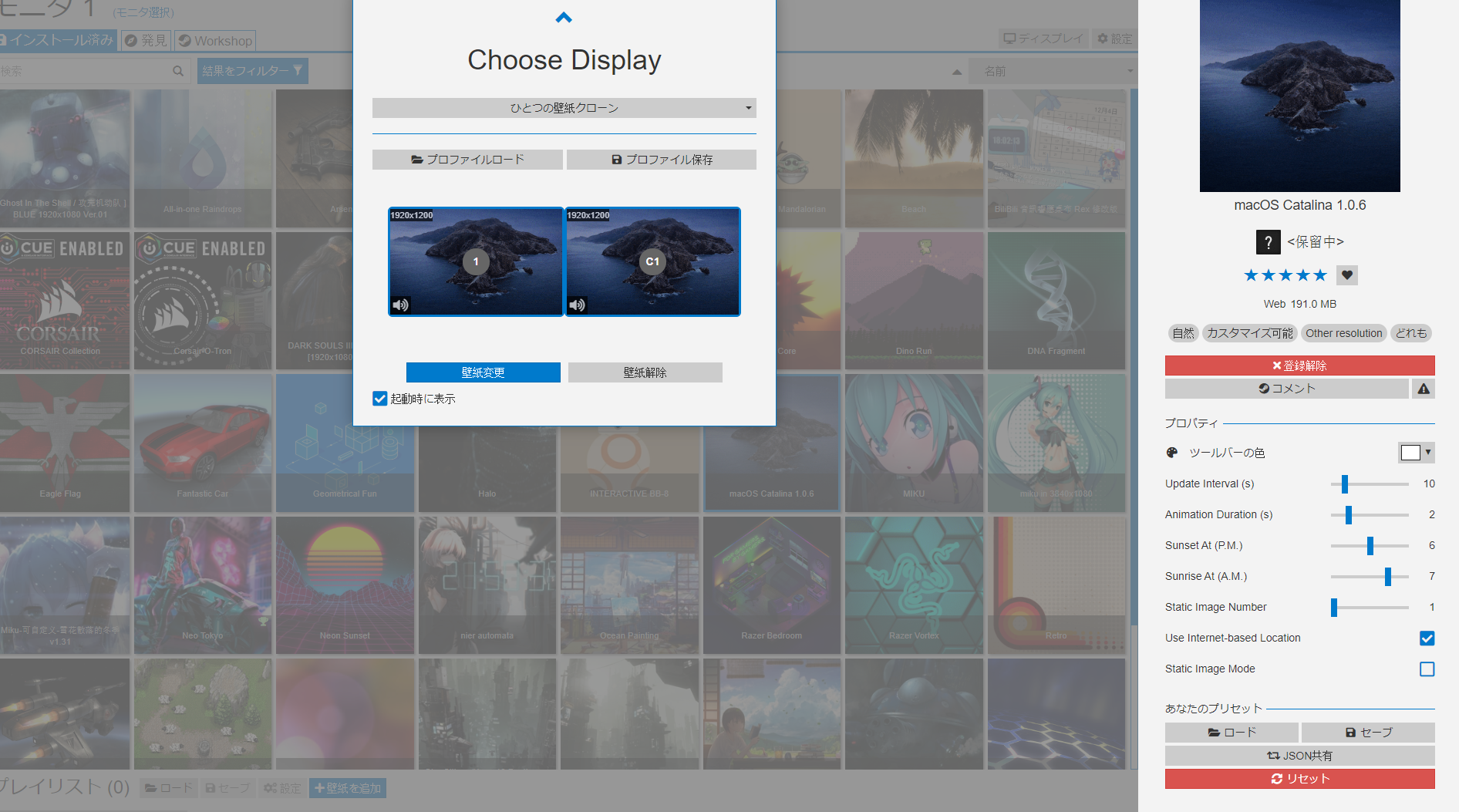Click the playlist セーブ button
Viewport: 1459px width, 812px height.
(x=227, y=788)
